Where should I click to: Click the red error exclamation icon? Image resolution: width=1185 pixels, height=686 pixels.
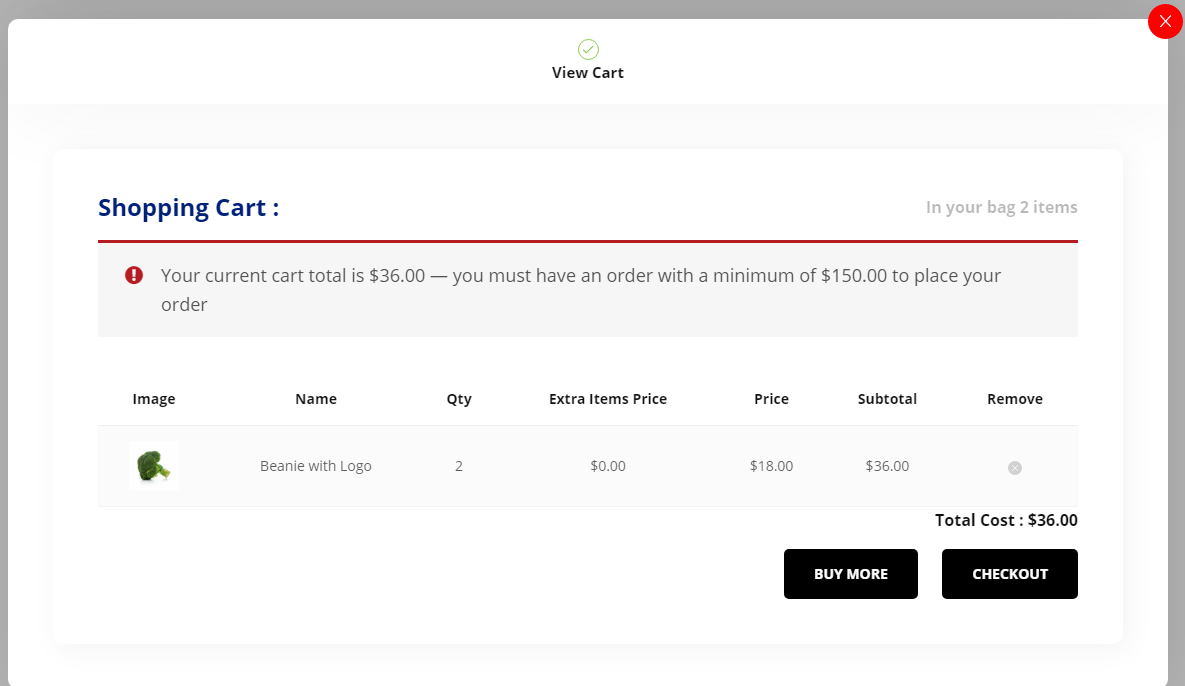coord(134,275)
